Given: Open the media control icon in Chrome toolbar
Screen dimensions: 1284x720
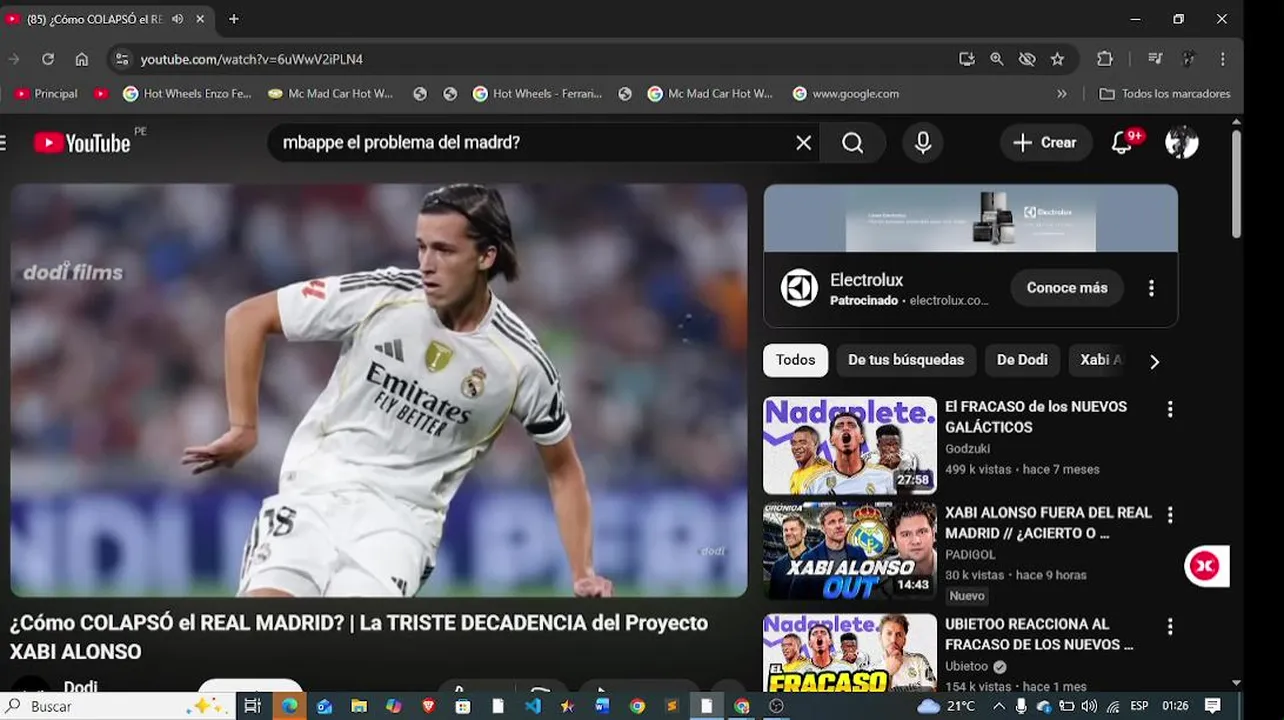Looking at the screenshot, I should 1155,59.
